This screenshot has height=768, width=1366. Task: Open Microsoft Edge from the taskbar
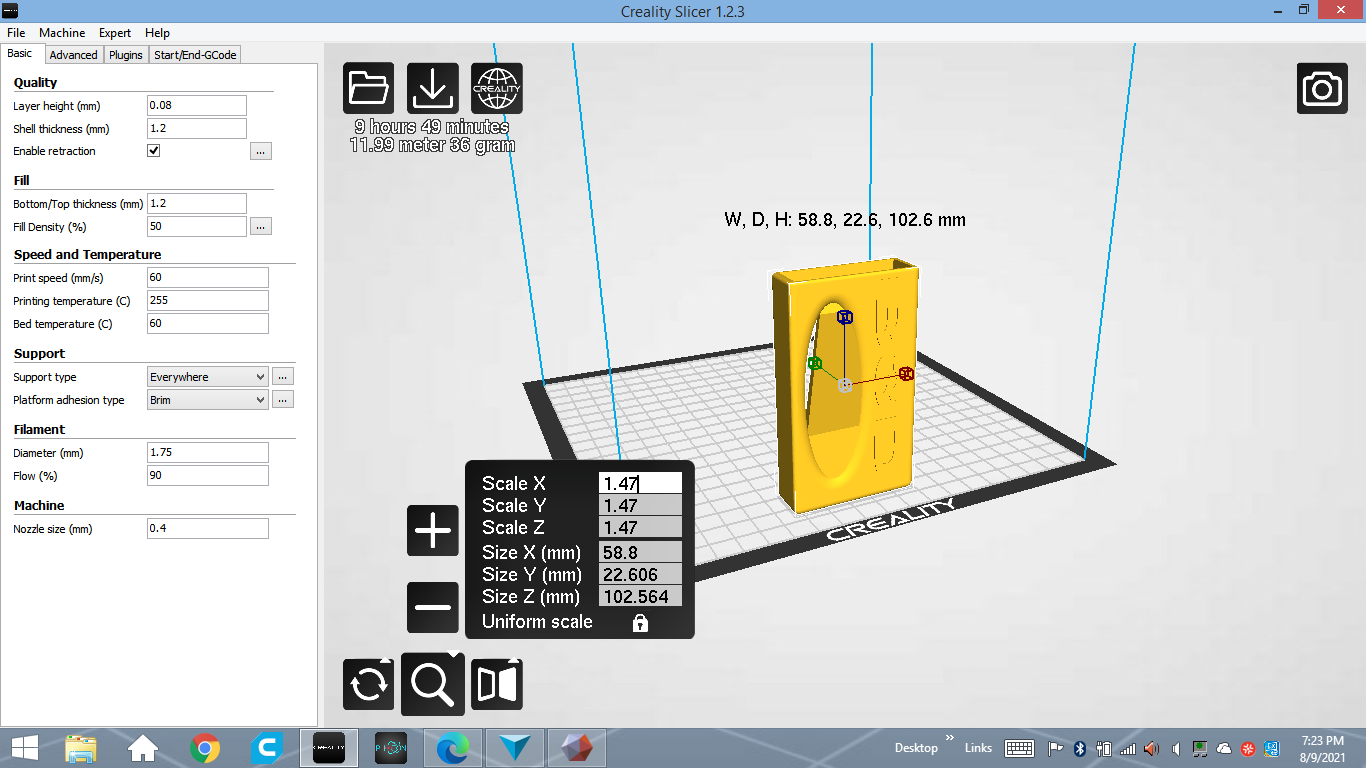click(x=453, y=747)
